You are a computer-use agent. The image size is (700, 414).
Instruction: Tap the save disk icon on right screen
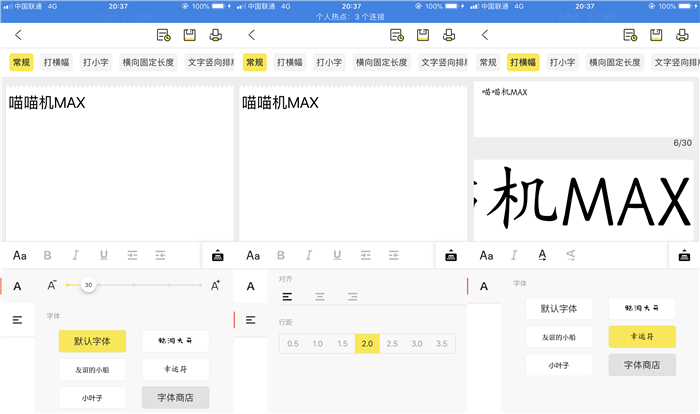coord(656,35)
